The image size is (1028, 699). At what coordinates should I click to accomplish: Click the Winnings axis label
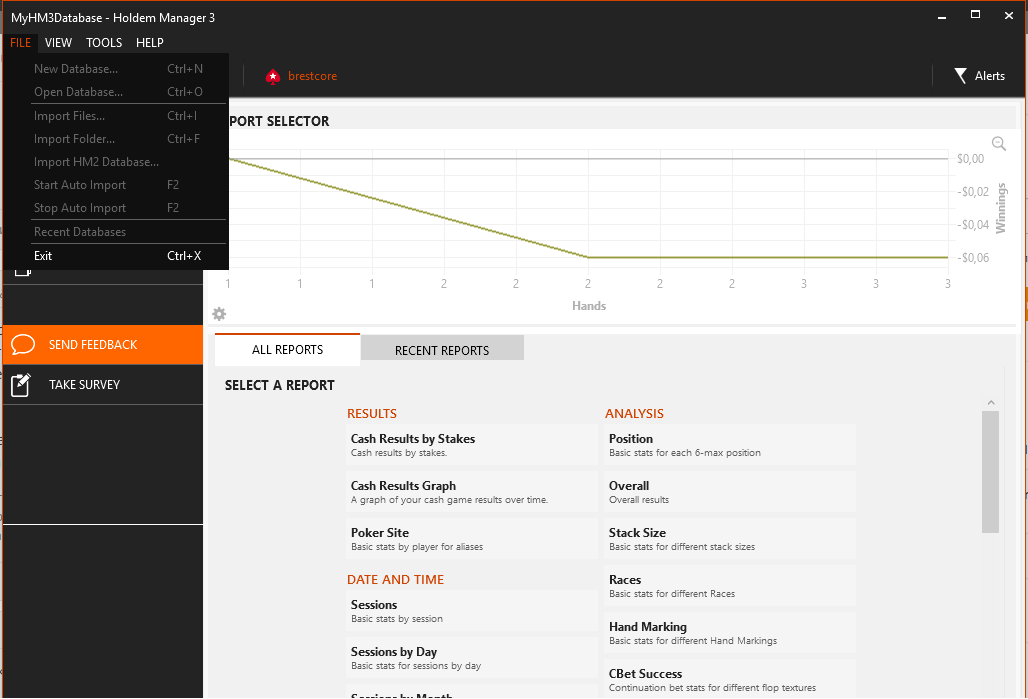click(1001, 208)
